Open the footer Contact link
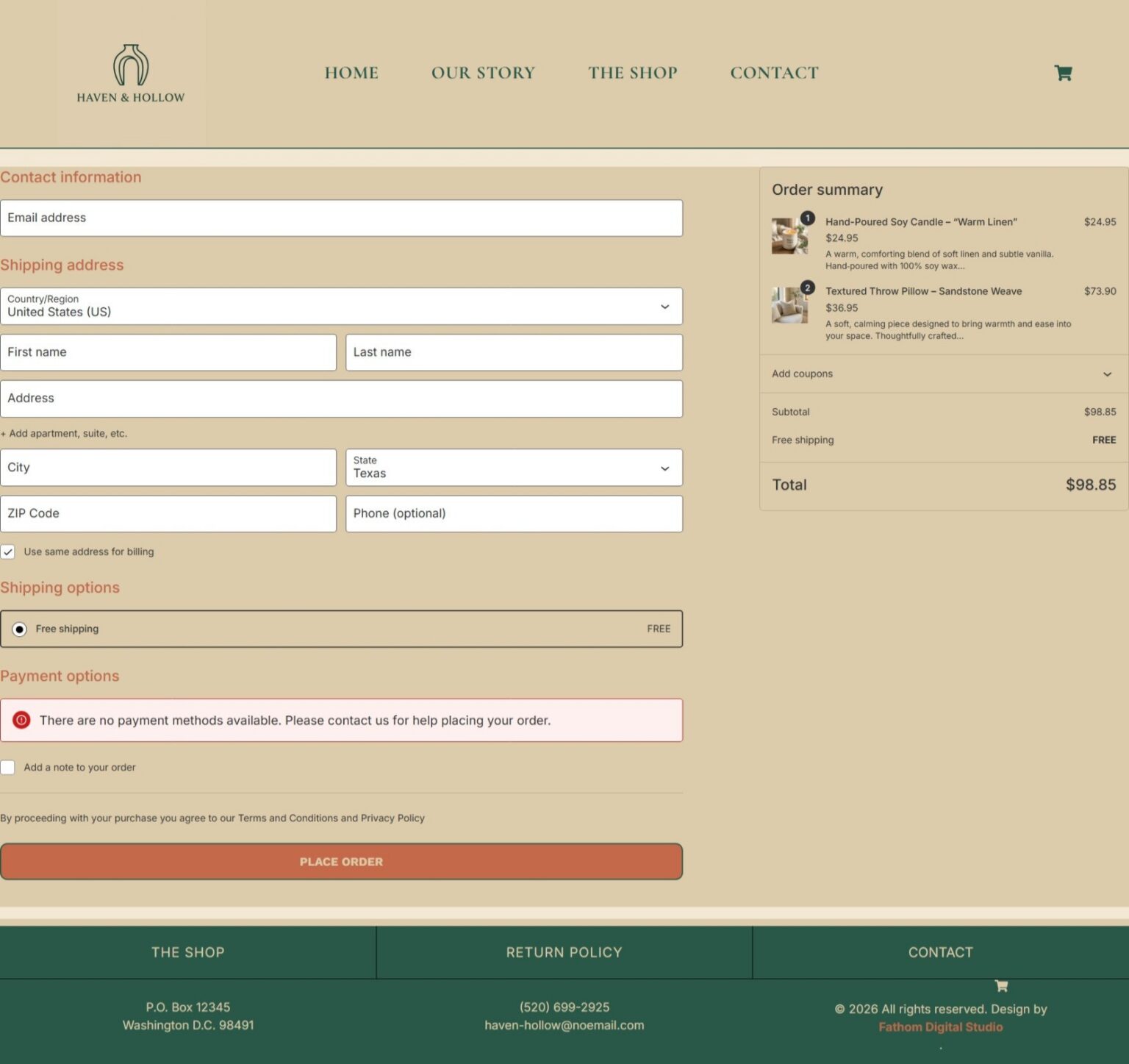 point(940,952)
